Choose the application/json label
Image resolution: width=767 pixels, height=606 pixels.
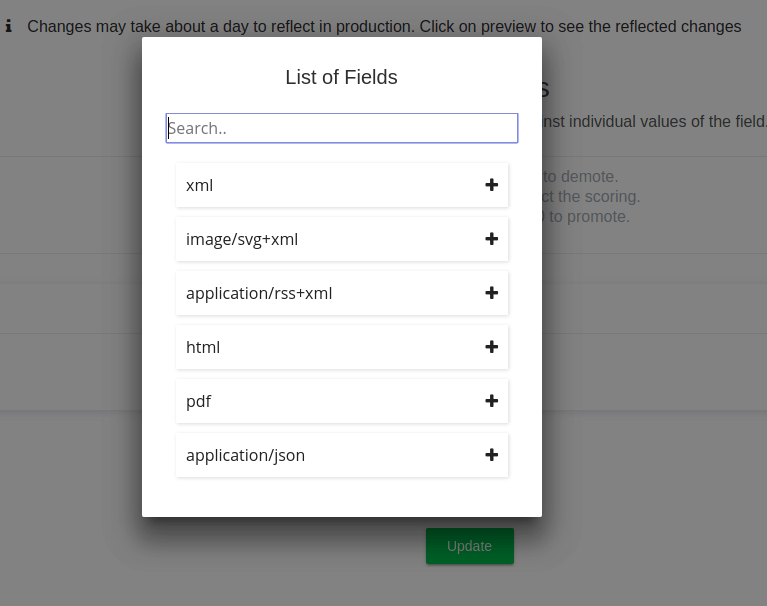245,455
